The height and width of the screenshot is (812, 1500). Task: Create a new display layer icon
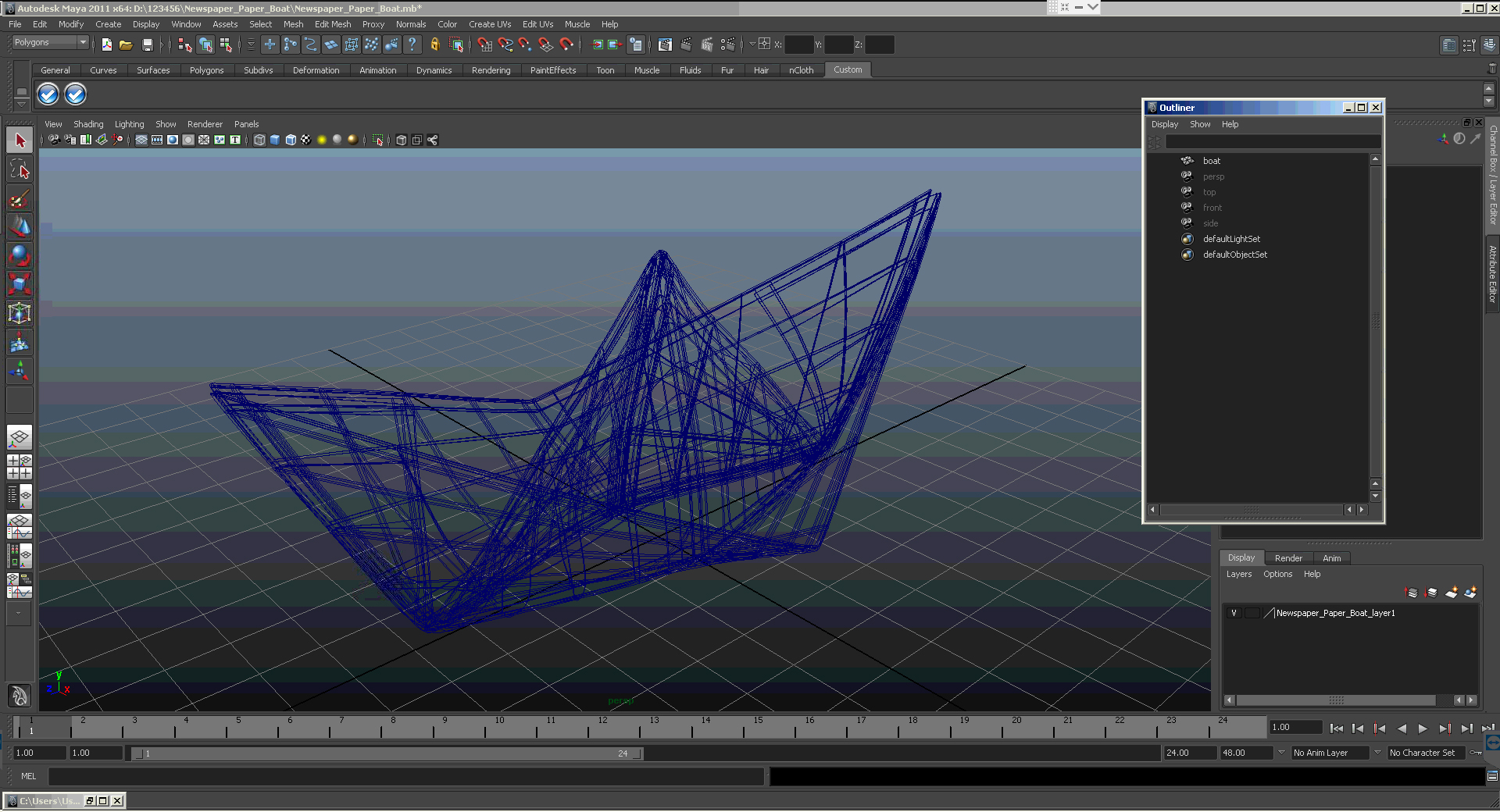pos(1451,593)
